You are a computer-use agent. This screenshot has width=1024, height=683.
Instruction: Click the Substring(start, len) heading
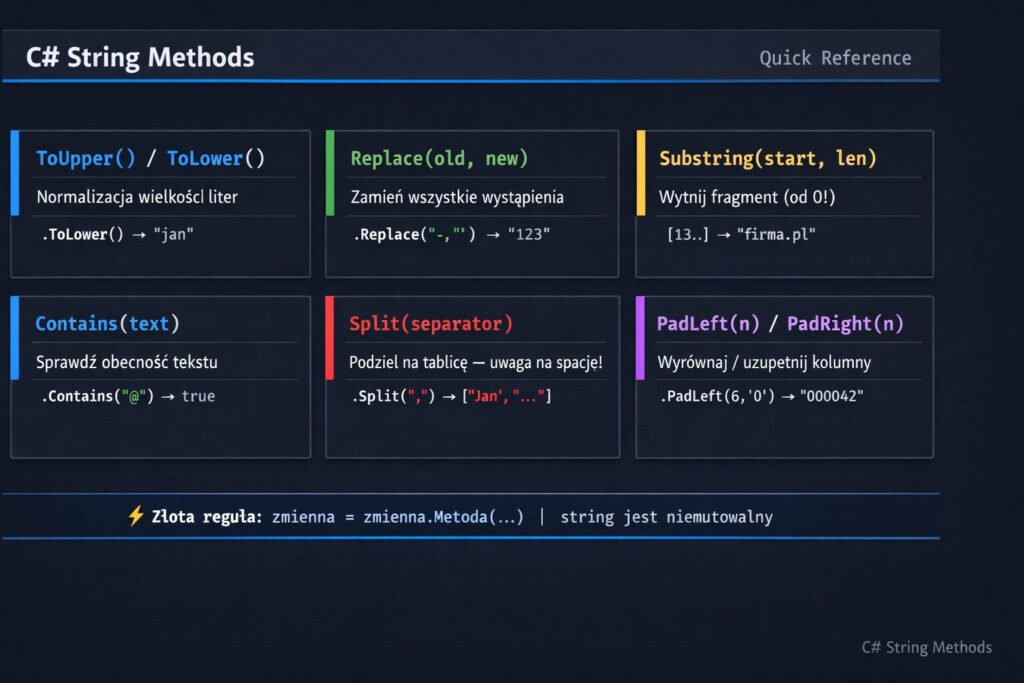(767, 158)
